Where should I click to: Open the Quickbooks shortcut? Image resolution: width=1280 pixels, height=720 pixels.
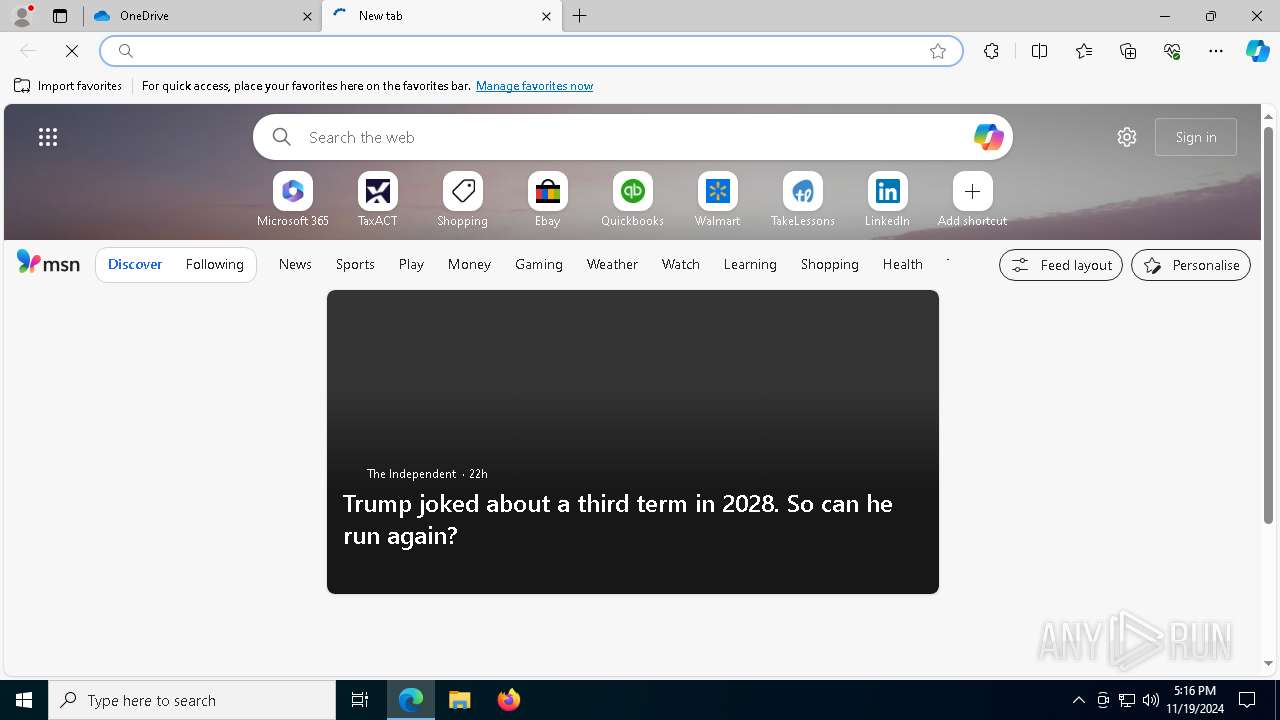point(633,199)
